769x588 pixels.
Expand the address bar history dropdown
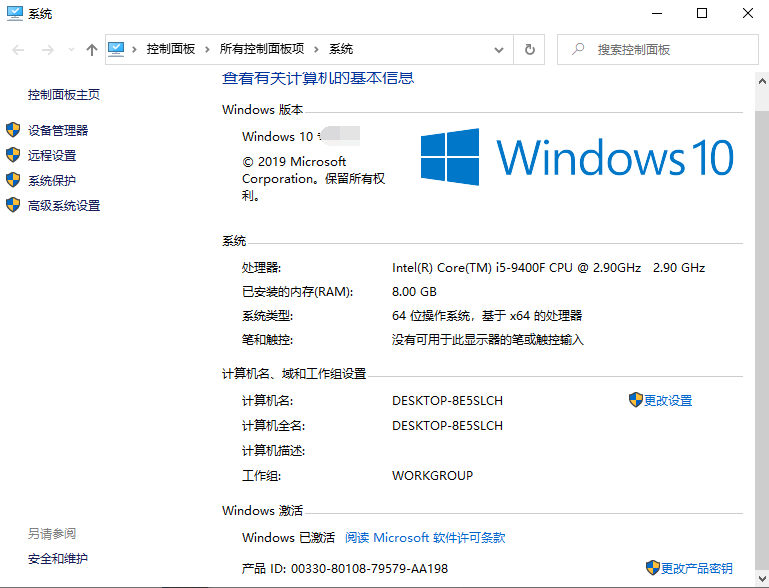point(500,49)
